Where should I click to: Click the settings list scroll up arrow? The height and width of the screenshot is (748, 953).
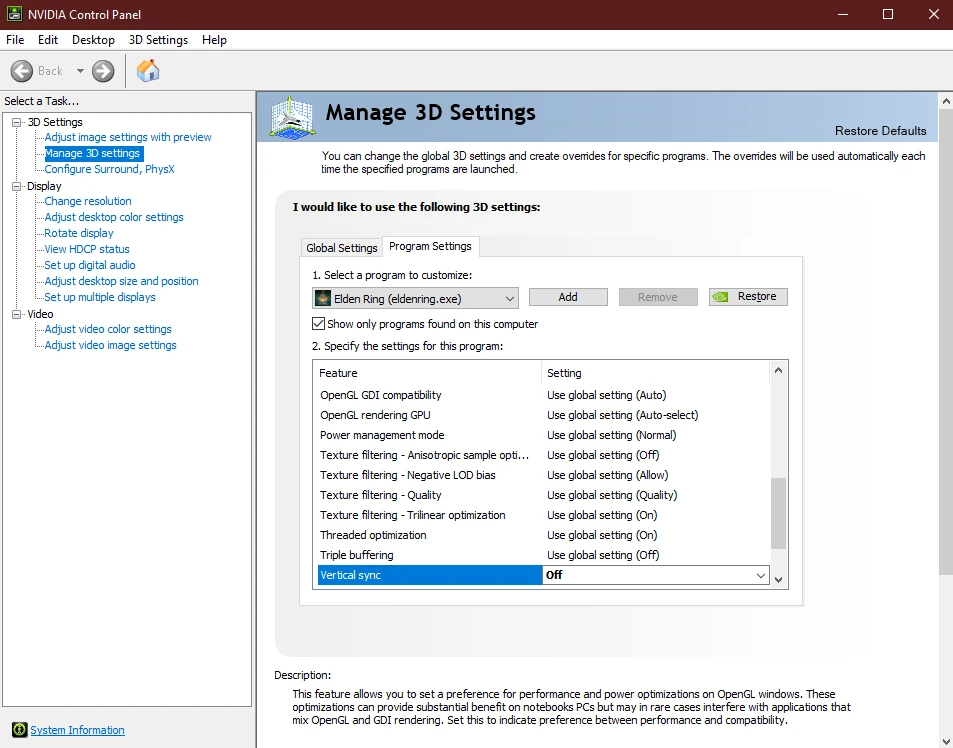779,370
